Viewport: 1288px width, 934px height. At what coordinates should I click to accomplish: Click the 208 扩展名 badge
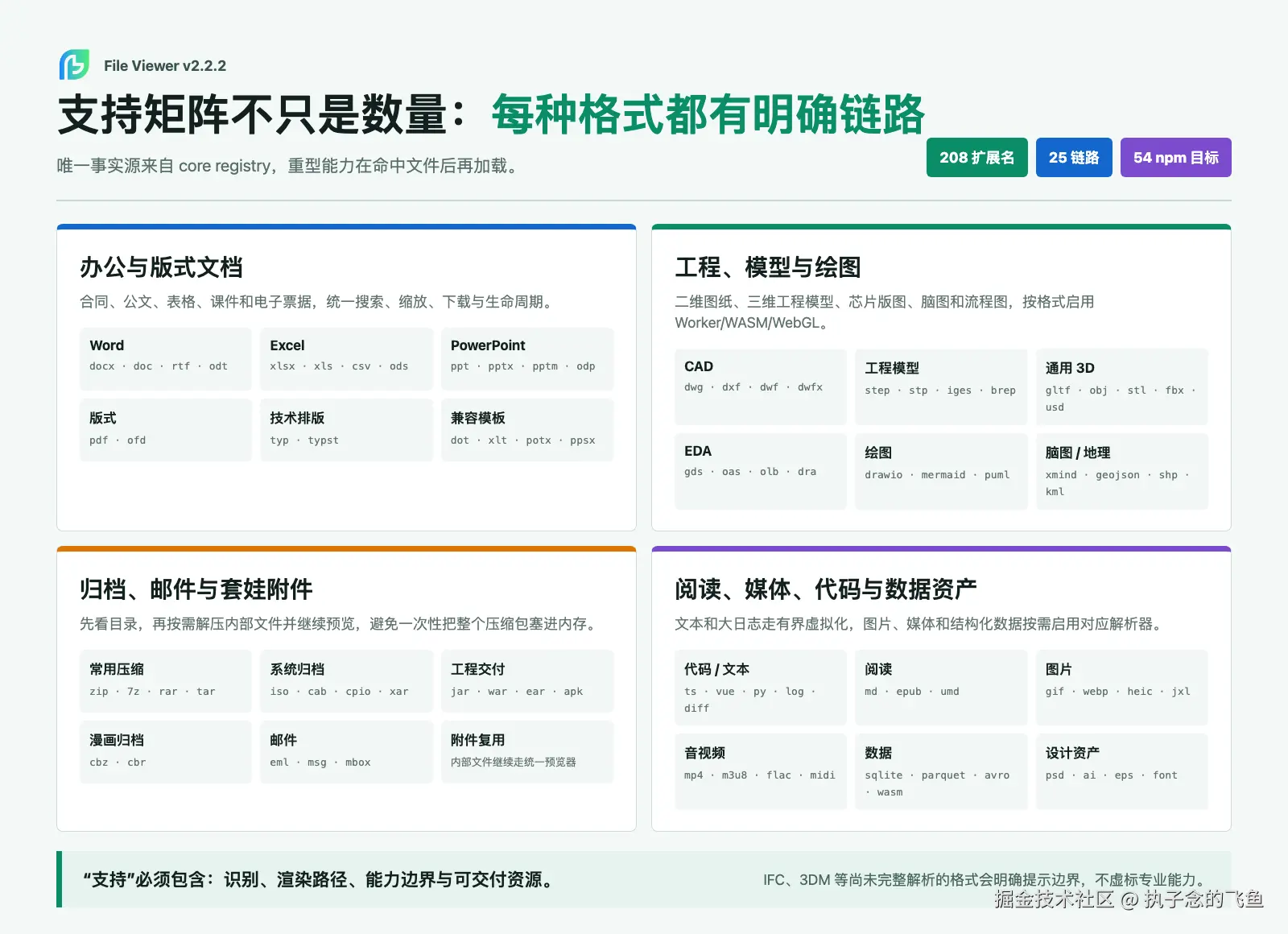pyautogui.click(x=976, y=158)
